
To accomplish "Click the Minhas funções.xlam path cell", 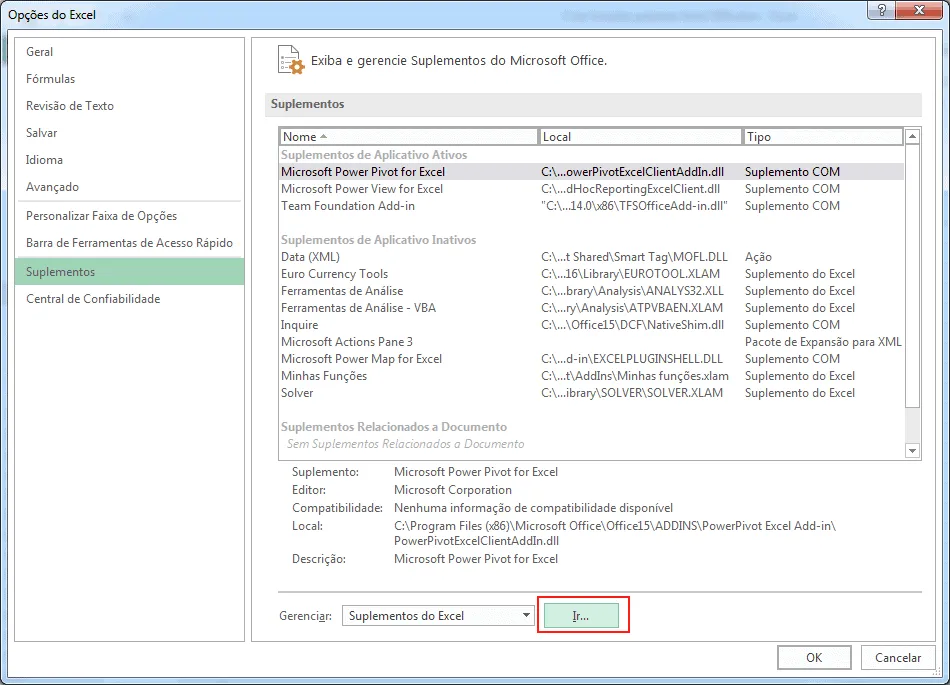I will pyautogui.click(x=635, y=376).
